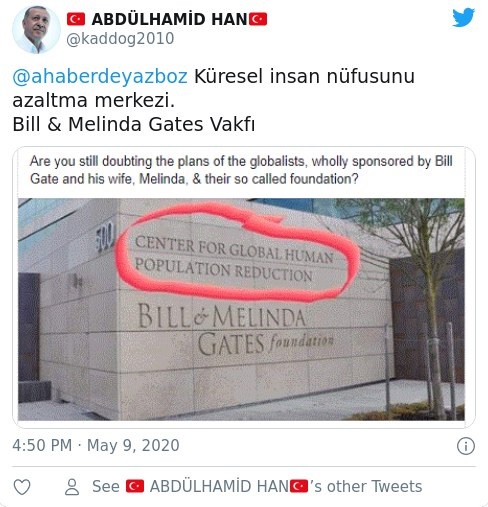Click the 'Bill & Melinda Gates foundation' engraving
488x507 pixels.
point(235,329)
